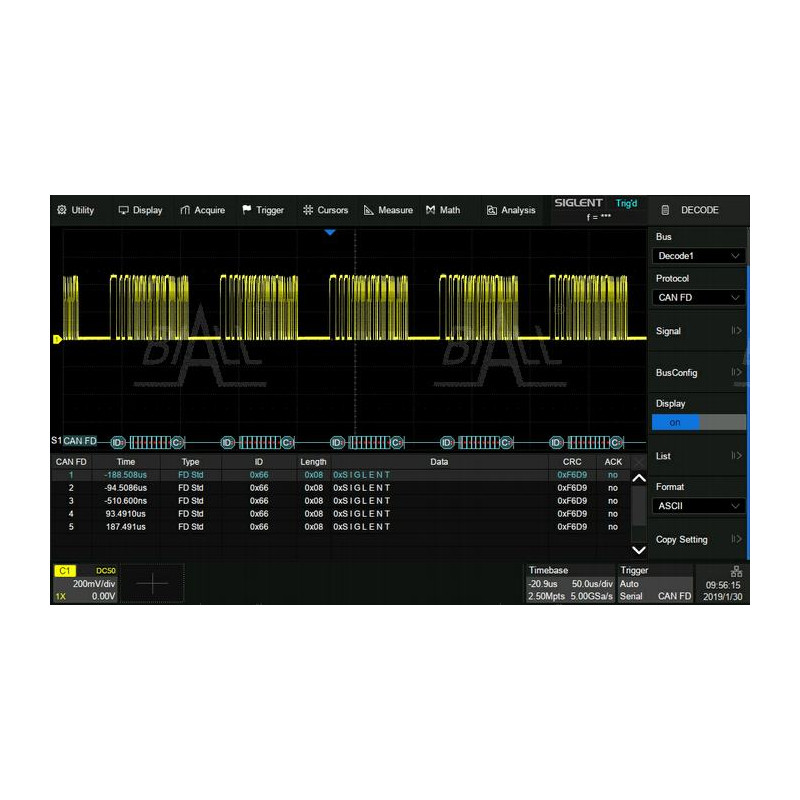Open the BusConfig submenu
The height and width of the screenshot is (800, 800).
698,373
